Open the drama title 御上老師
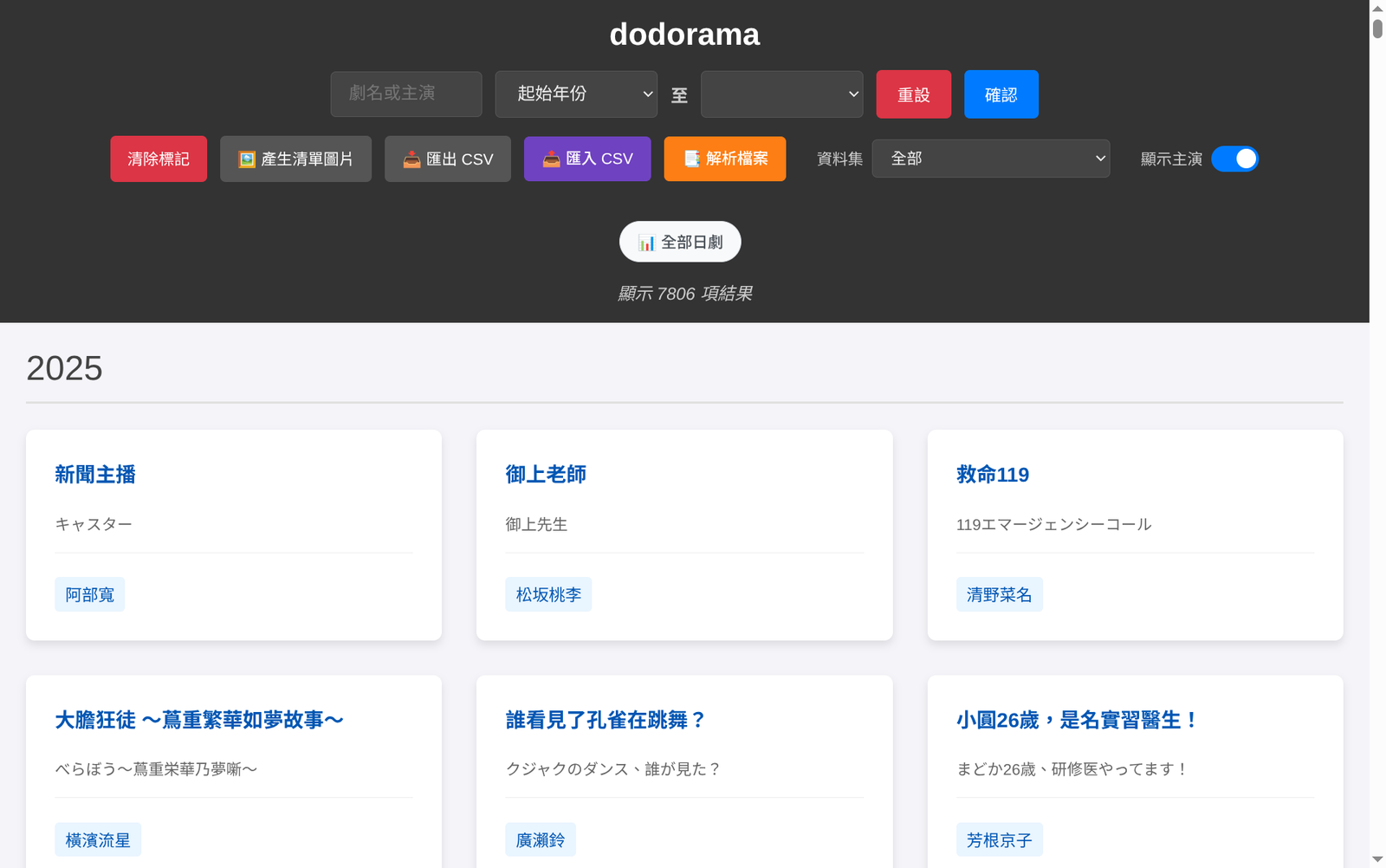Screen dimensions: 1386x868 546,475
